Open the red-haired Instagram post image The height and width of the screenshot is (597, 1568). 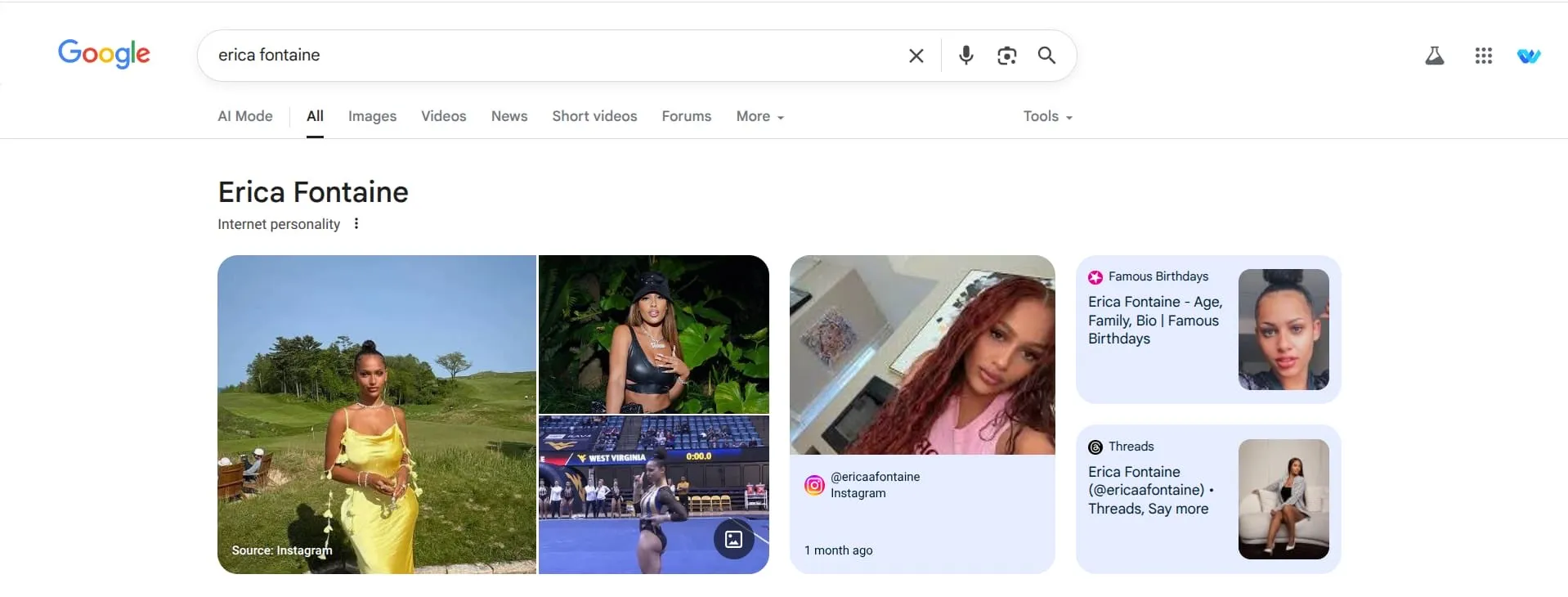[922, 355]
